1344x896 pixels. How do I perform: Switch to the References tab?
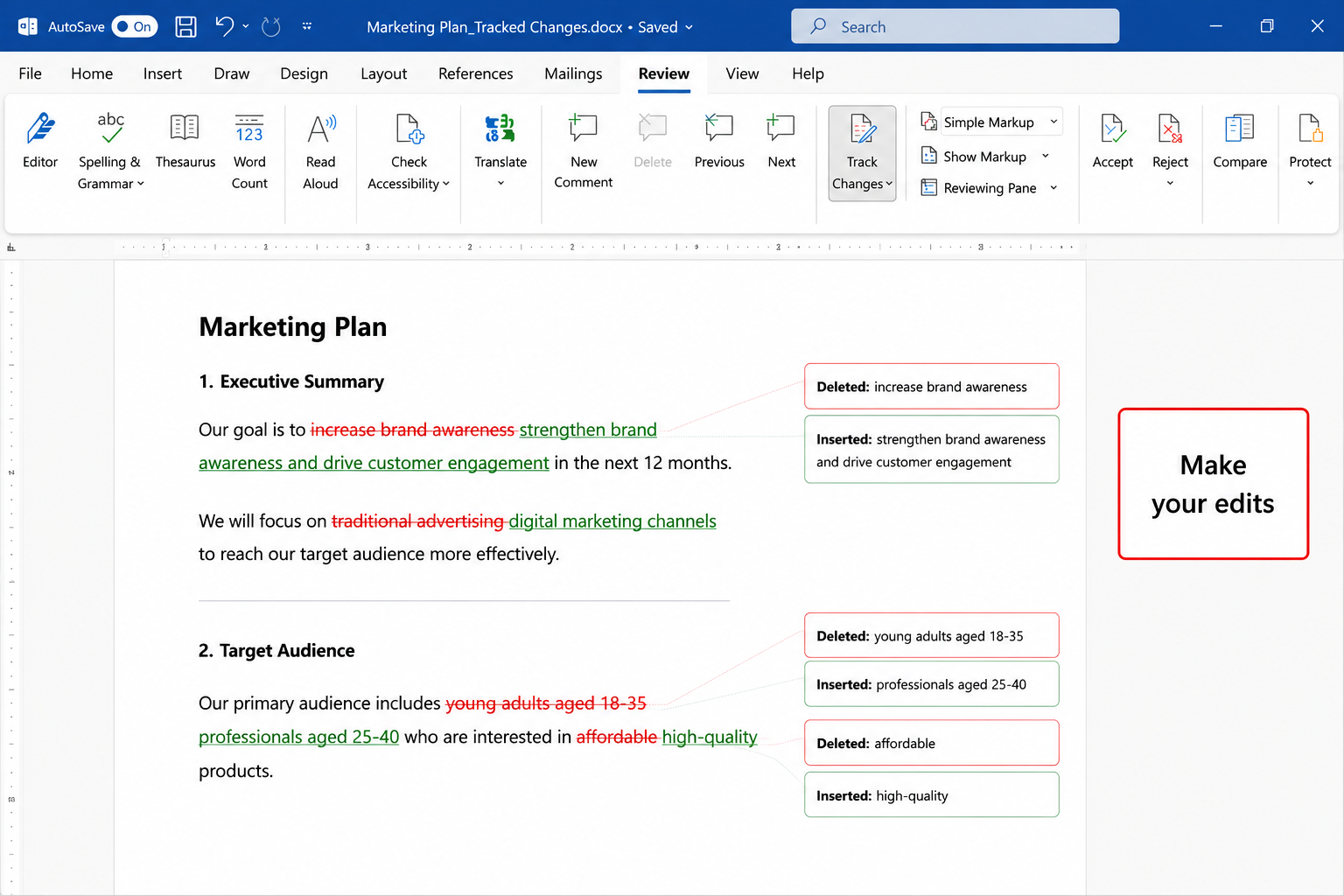[x=475, y=73]
